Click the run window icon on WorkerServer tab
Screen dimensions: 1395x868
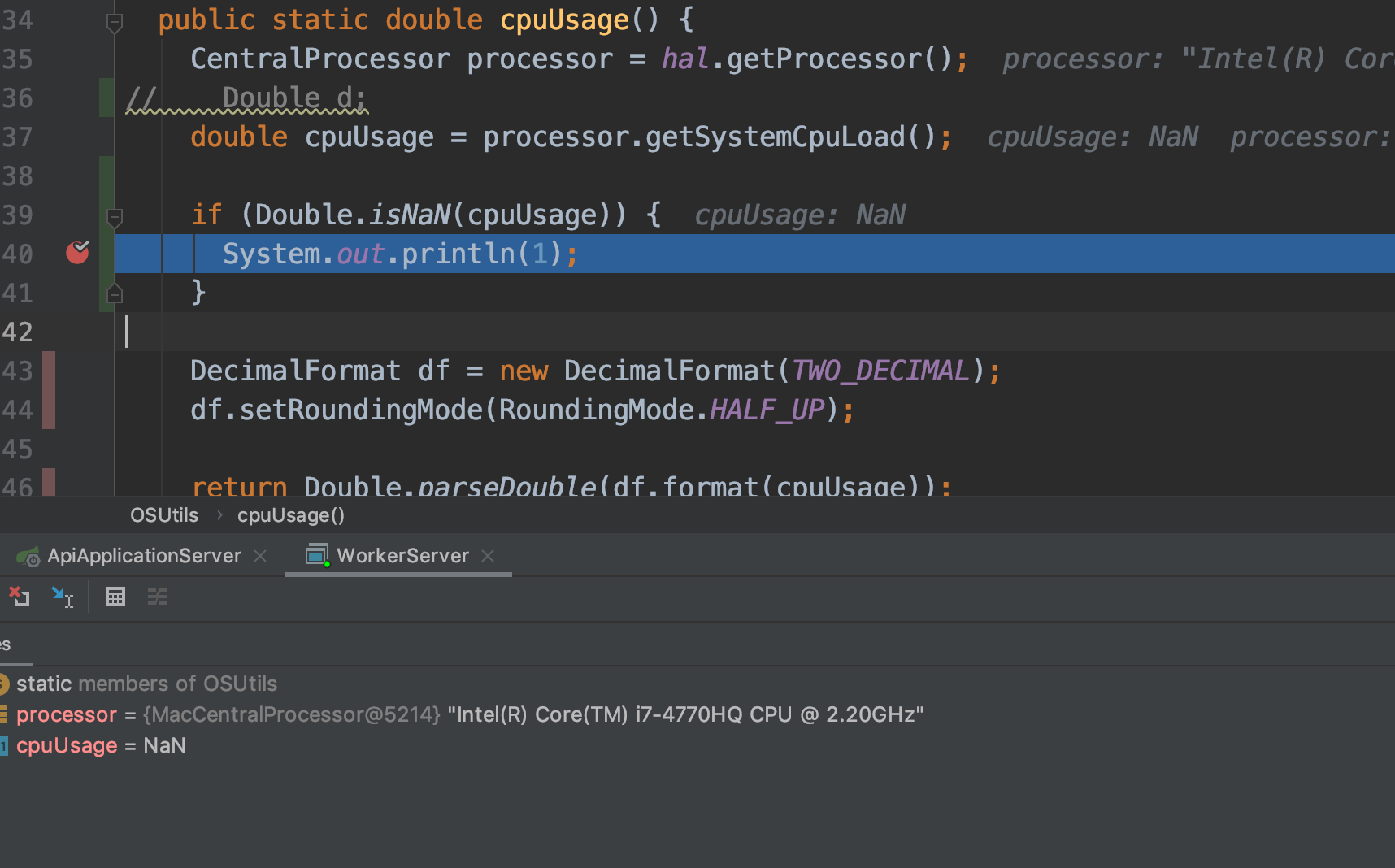pyautogui.click(x=316, y=555)
